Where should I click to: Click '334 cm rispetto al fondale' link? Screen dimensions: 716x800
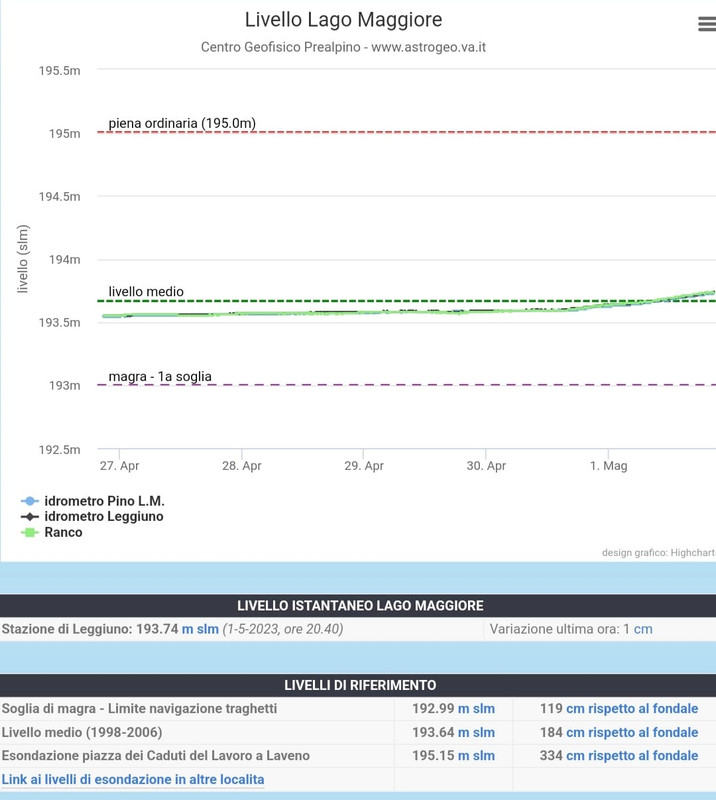619,756
